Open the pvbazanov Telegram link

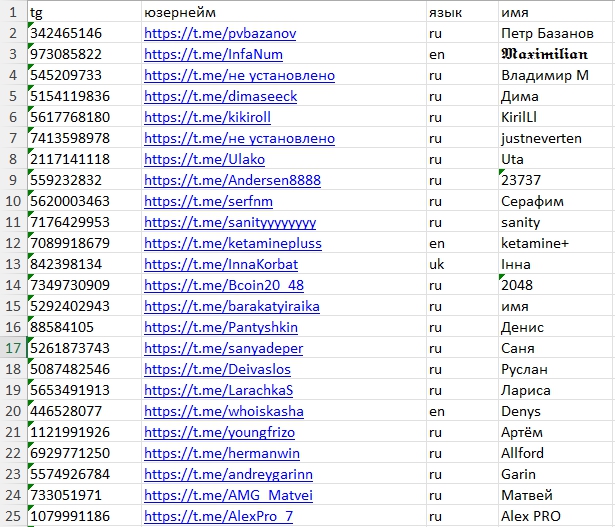point(220,33)
